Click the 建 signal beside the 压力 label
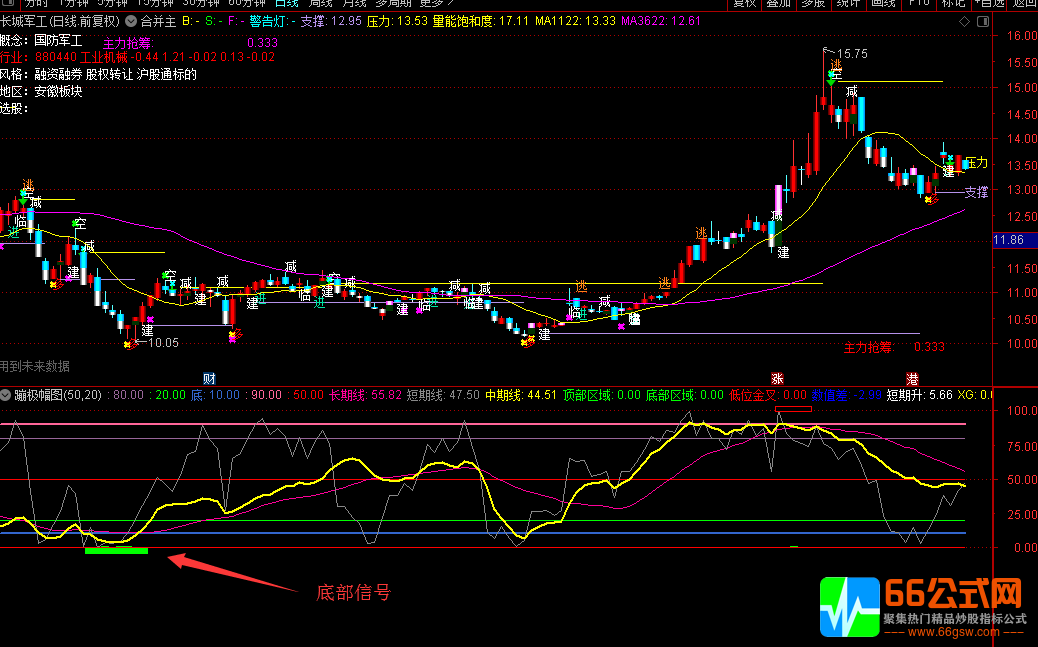This screenshot has height=647, width=1038. coord(949,172)
